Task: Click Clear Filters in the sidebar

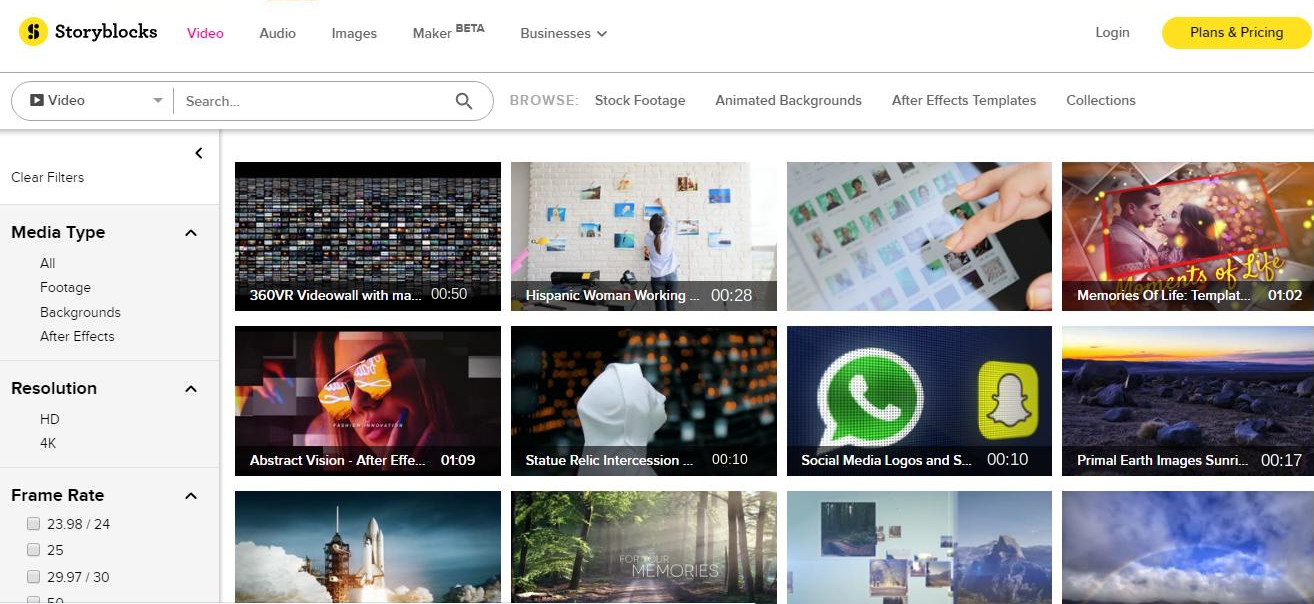Action: (x=47, y=177)
